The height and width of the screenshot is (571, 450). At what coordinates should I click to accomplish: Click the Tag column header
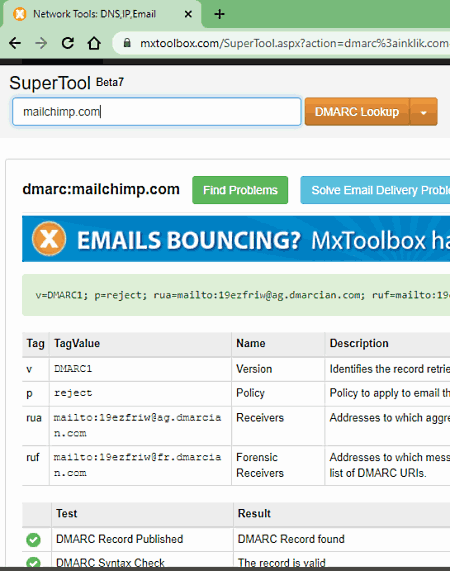click(x=35, y=343)
